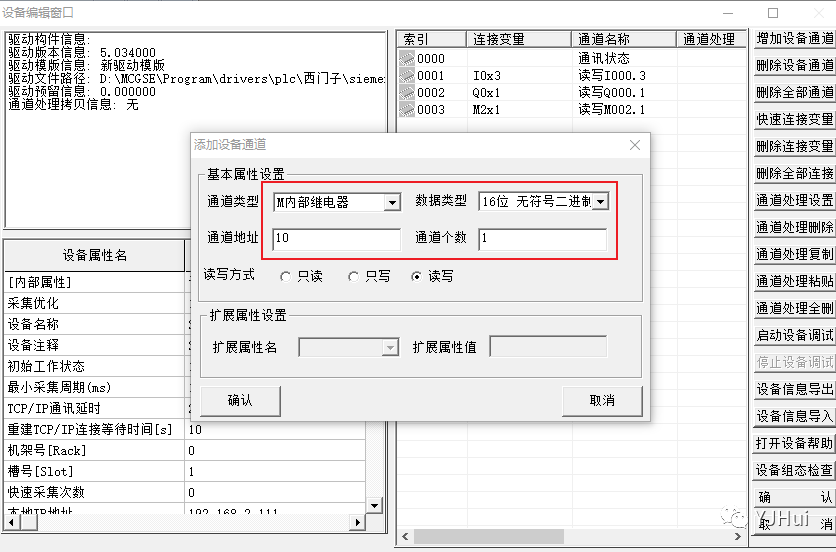Select the 采集优化 property row
Viewport: 836px width, 552px height.
95,303
